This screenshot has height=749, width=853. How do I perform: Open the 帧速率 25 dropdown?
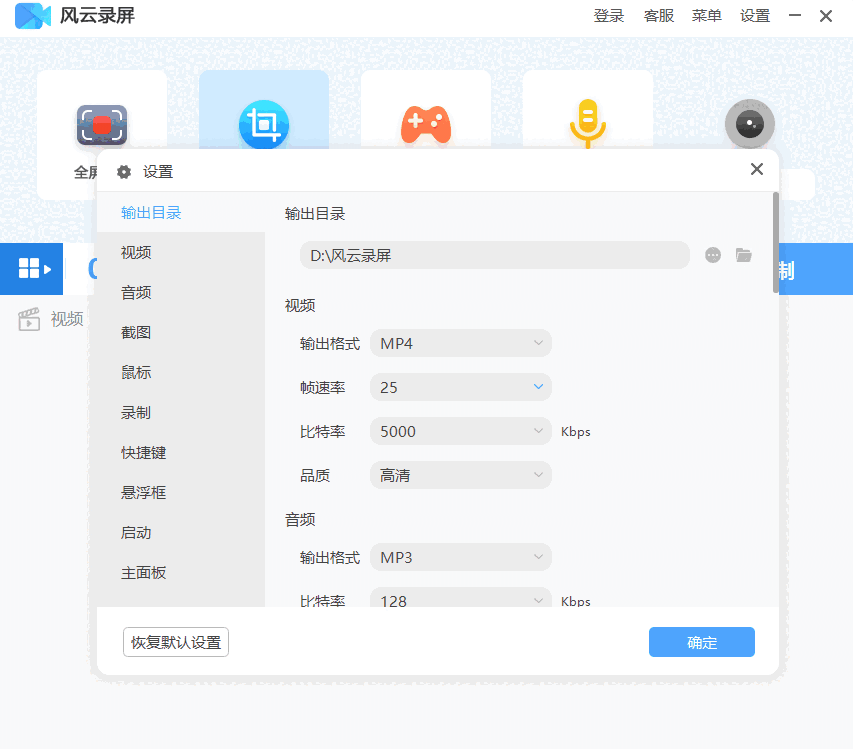tap(461, 387)
